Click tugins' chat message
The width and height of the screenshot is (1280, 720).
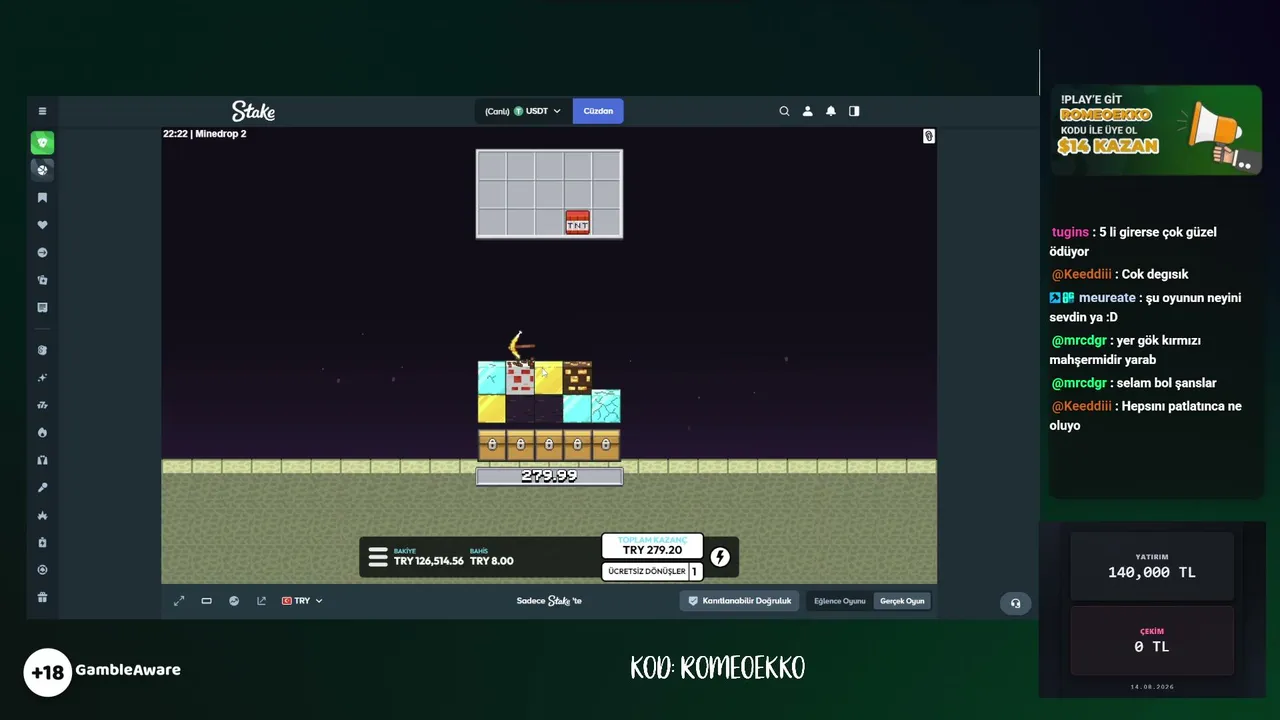(1133, 242)
